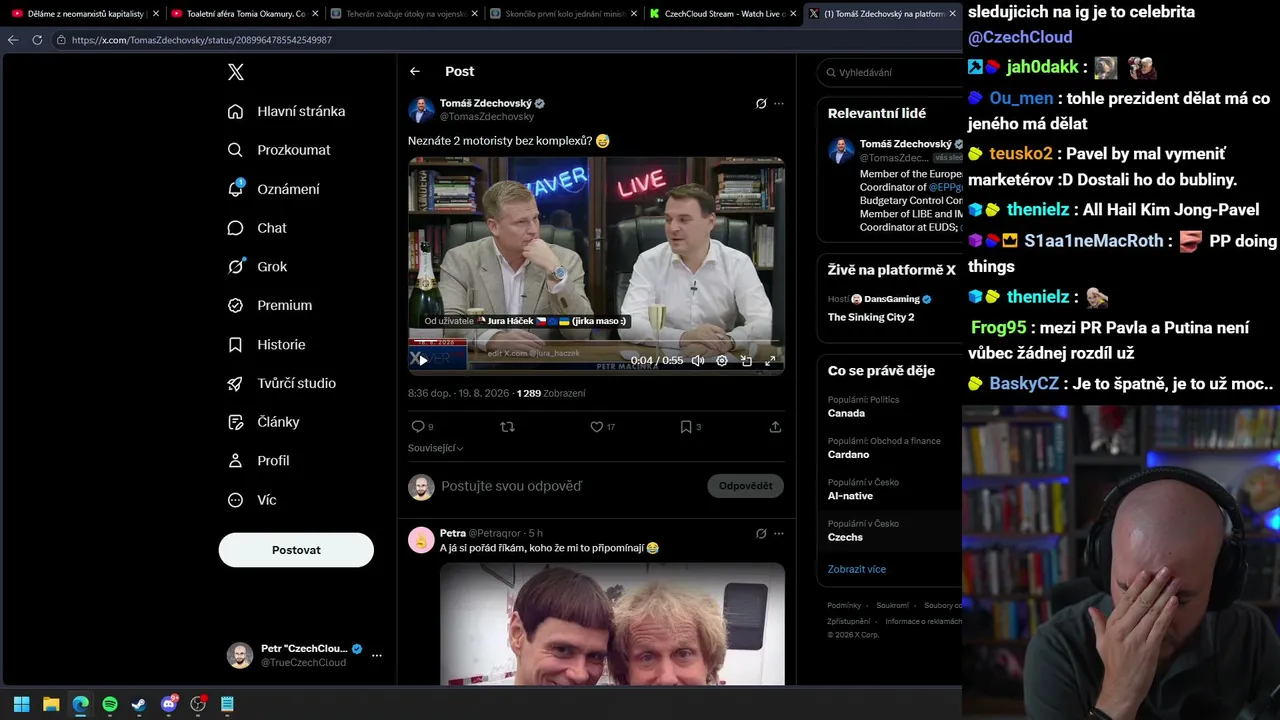1280x720 pixels.
Task: Click the browser back arrow
Action: 13,40
